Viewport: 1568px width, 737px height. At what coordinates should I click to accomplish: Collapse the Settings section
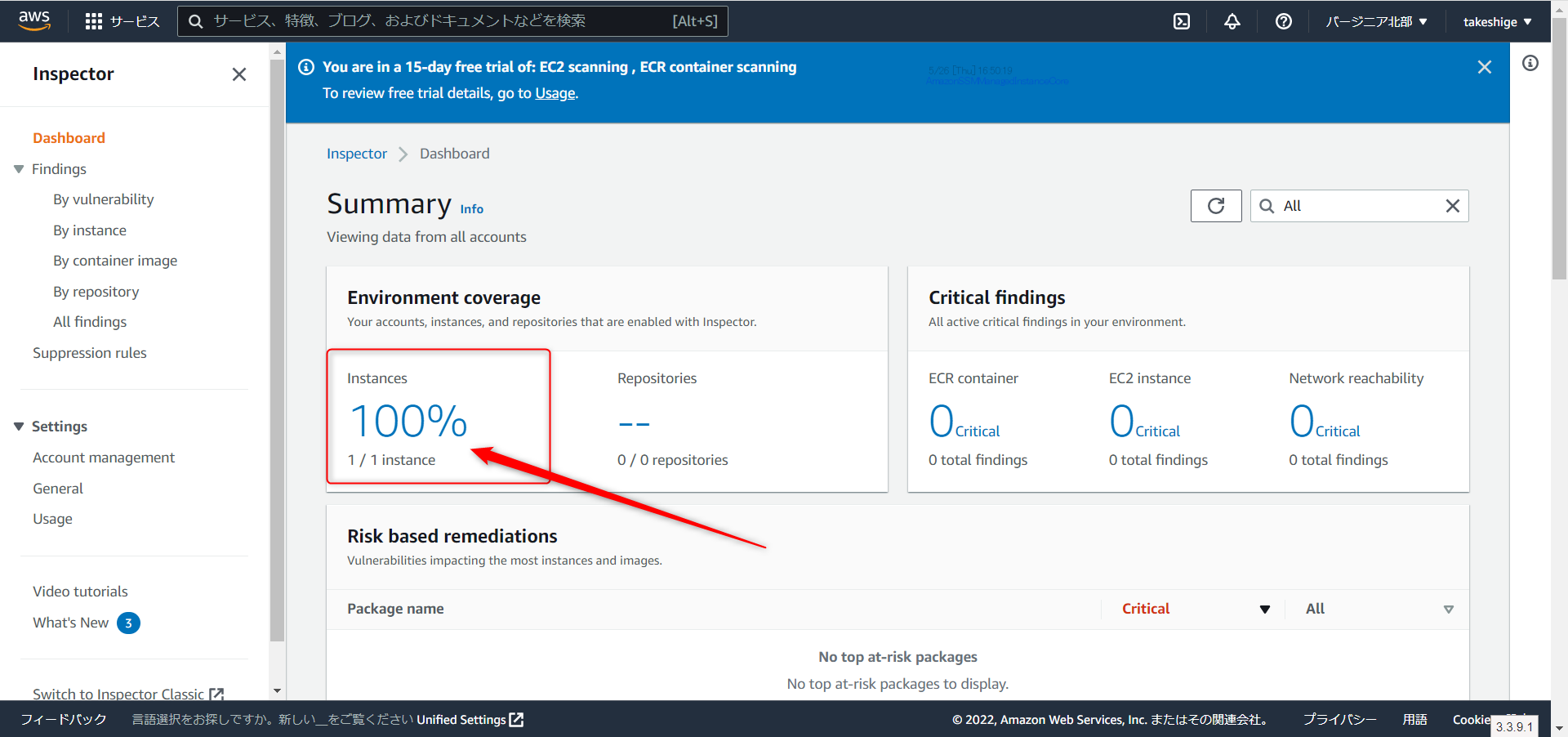[19, 427]
